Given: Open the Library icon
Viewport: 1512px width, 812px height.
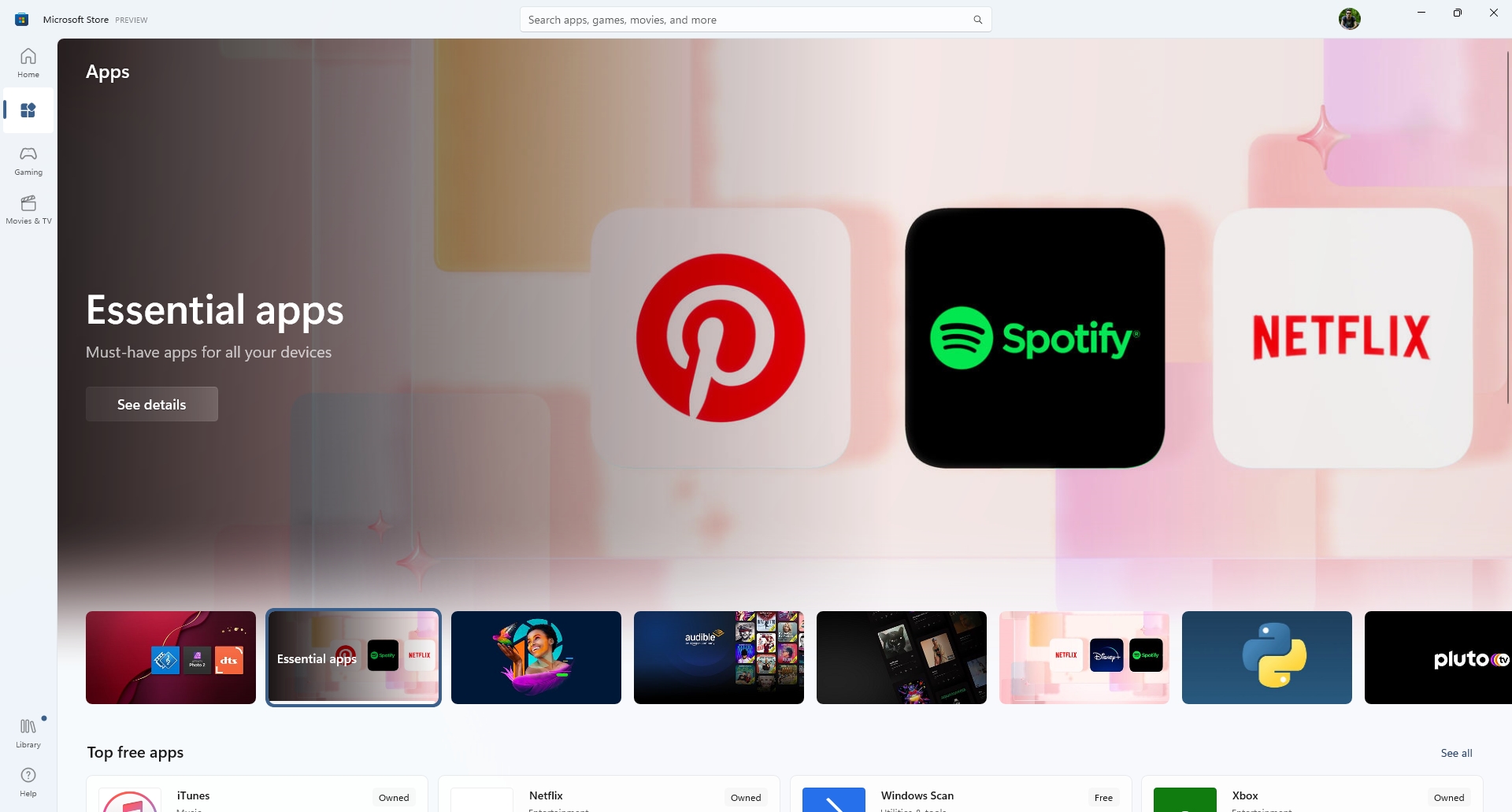Looking at the screenshot, I should [28, 732].
